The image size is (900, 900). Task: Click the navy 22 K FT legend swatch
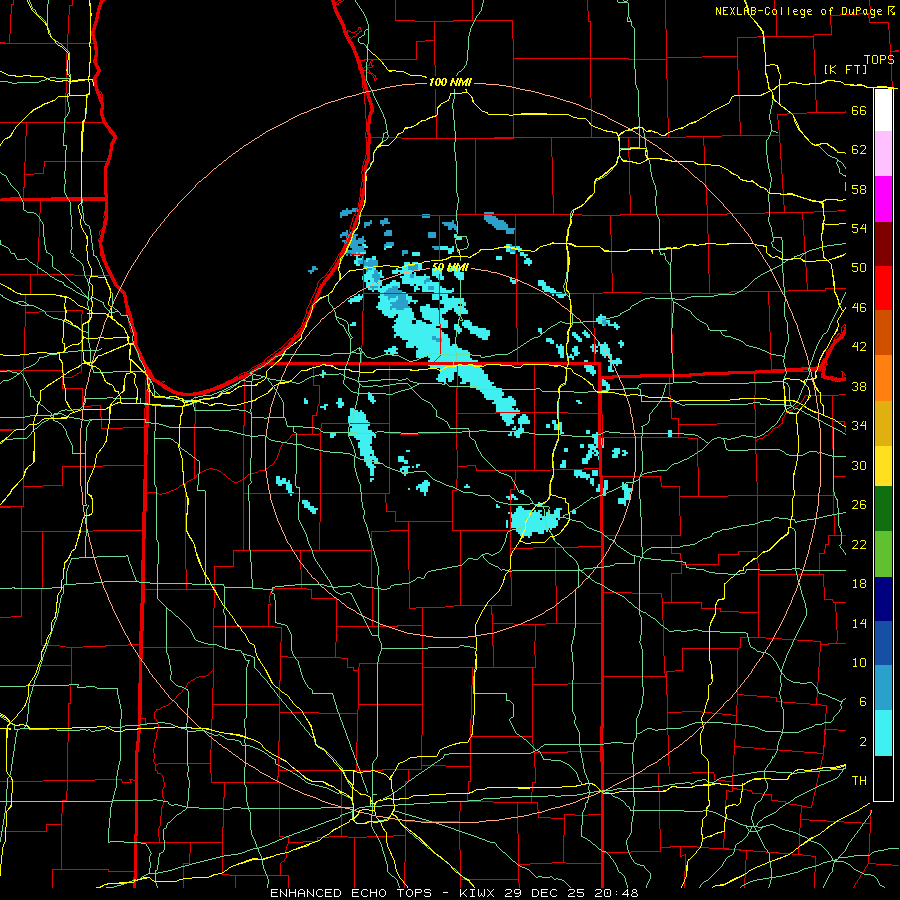pos(883,599)
